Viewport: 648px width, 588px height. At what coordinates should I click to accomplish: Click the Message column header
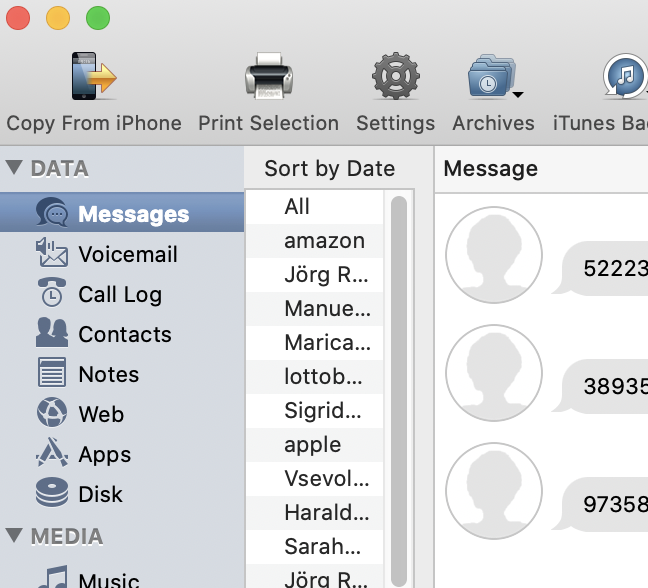[541, 169]
